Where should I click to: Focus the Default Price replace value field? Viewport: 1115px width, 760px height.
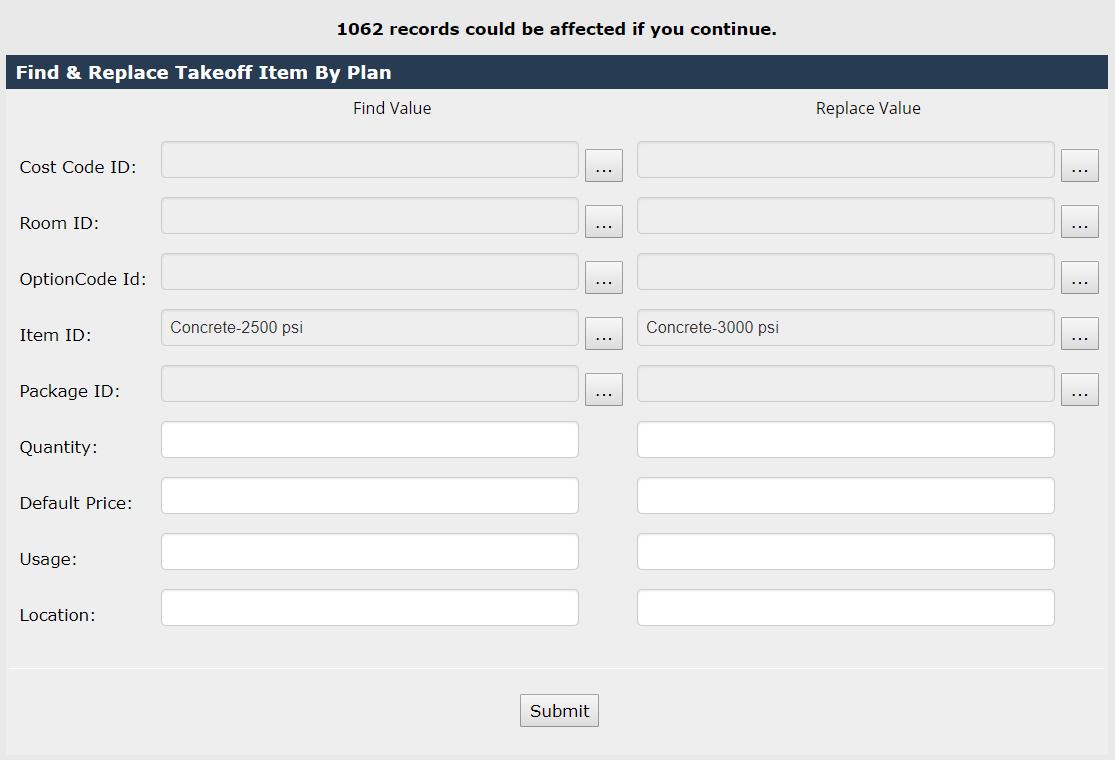click(x=845, y=496)
